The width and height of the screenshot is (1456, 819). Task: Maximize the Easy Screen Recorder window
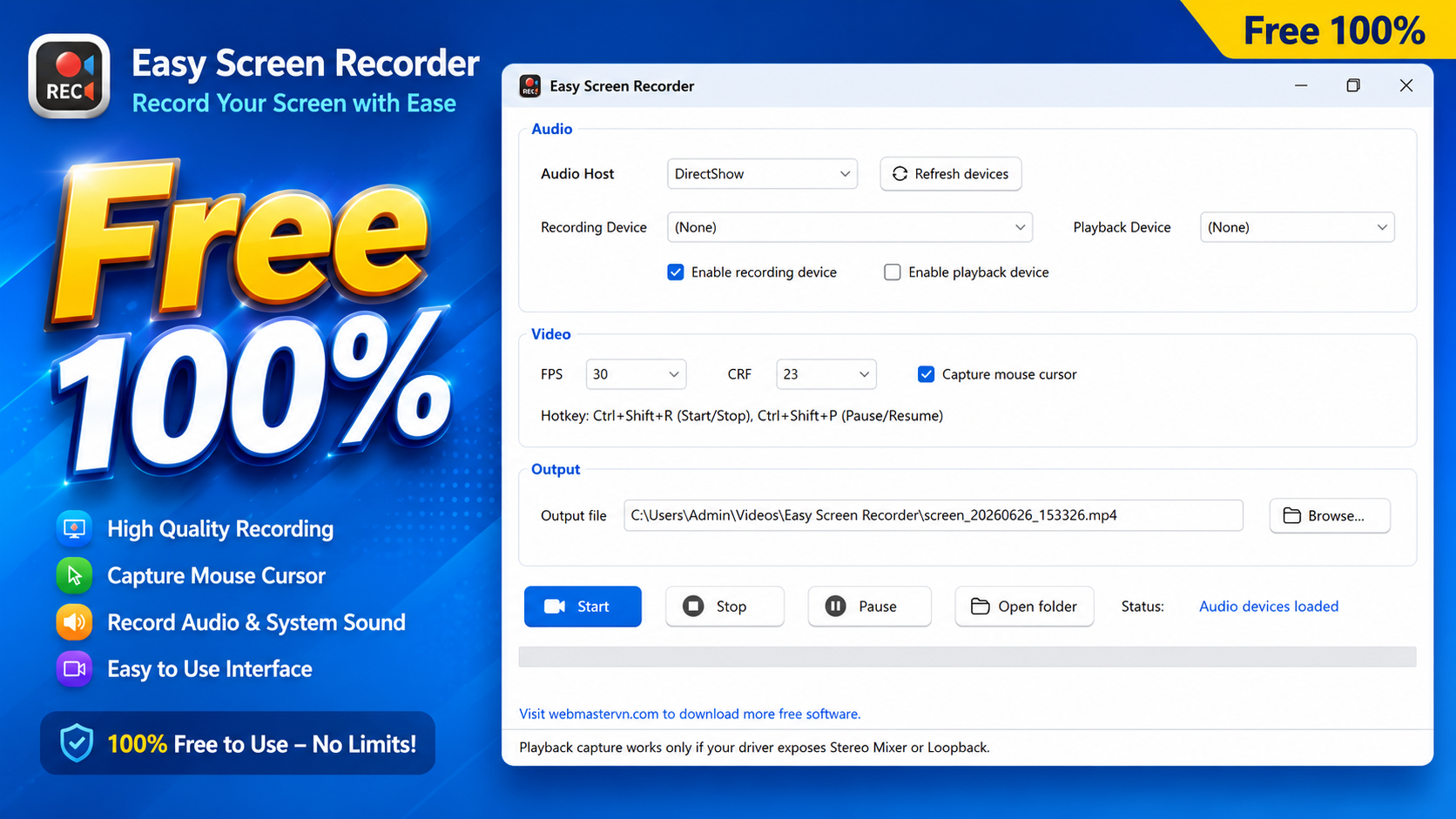click(1353, 85)
